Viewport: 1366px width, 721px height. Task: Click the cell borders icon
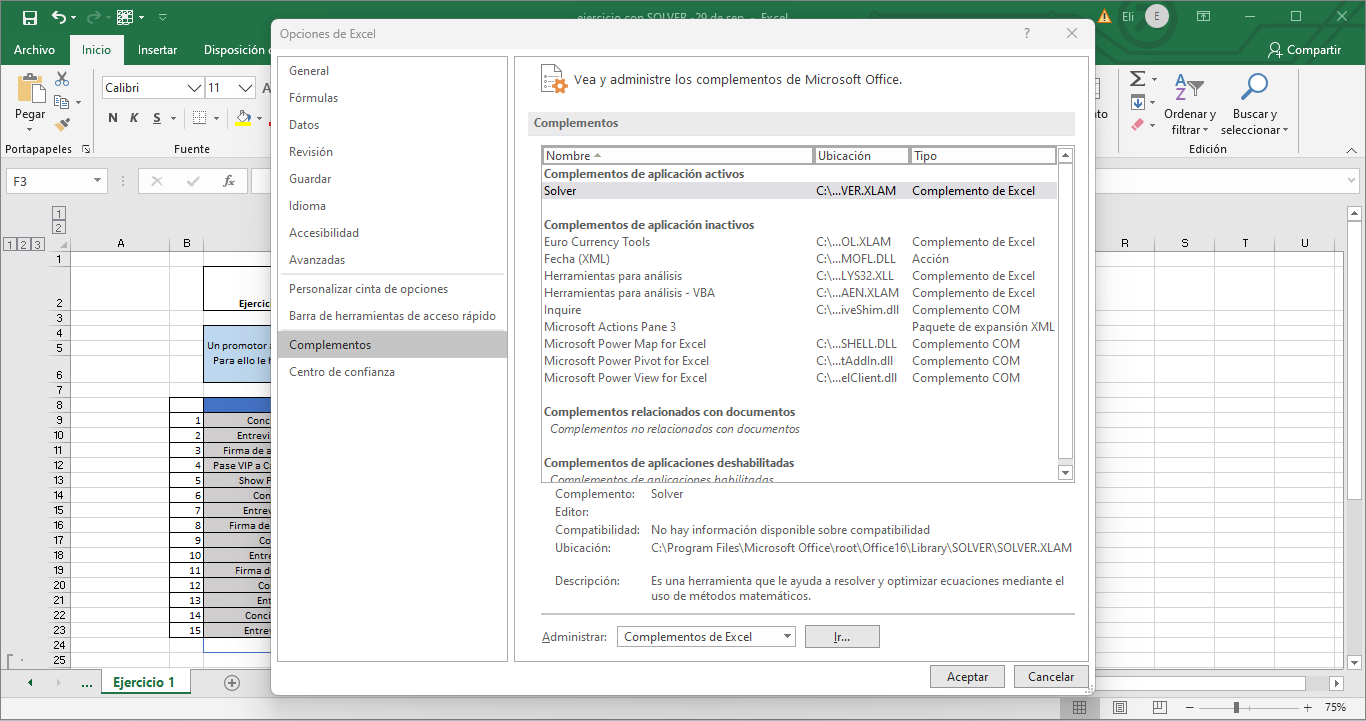coord(199,118)
